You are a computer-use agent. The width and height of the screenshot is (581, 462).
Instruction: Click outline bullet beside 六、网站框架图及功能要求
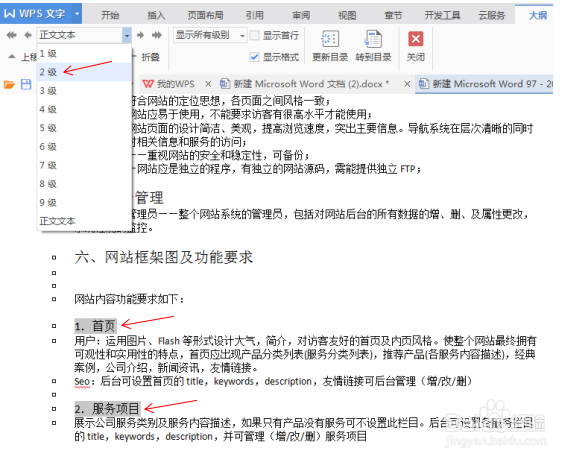54,257
